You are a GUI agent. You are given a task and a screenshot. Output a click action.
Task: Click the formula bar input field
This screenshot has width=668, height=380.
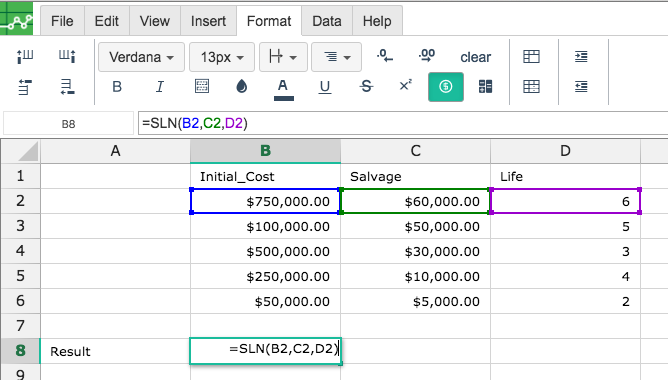click(403, 123)
